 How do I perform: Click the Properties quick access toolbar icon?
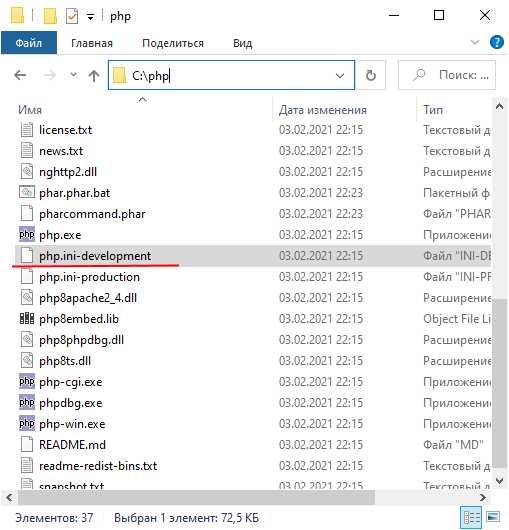click(x=72, y=16)
